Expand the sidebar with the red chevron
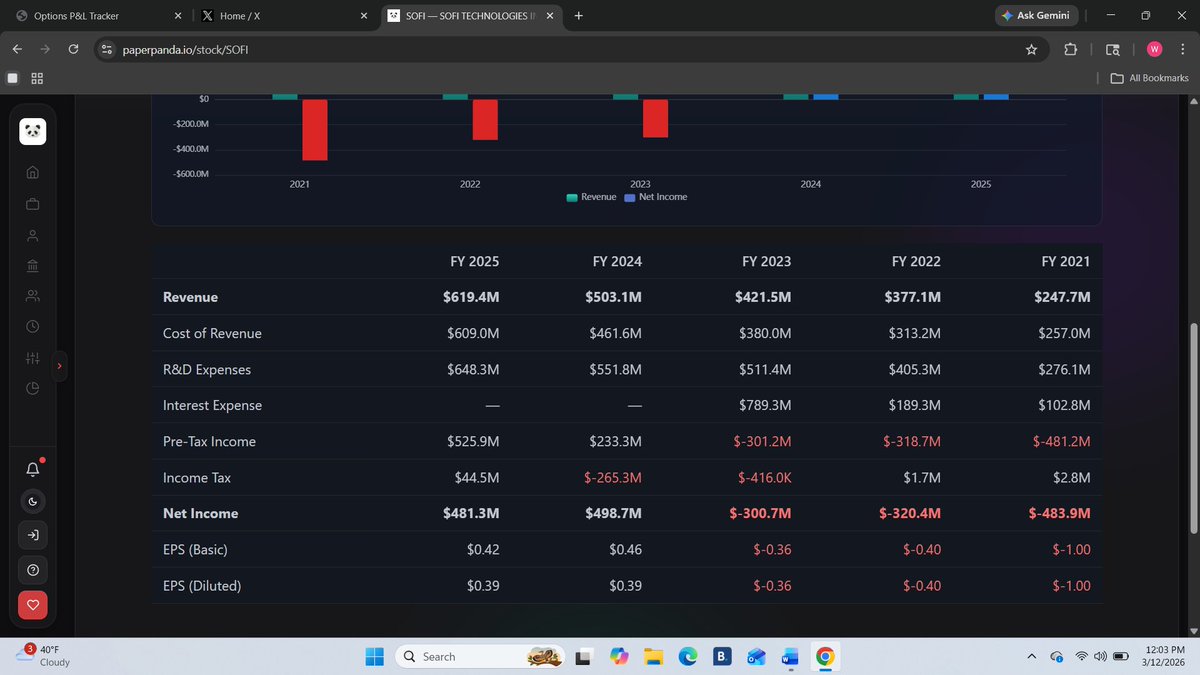 [59, 366]
